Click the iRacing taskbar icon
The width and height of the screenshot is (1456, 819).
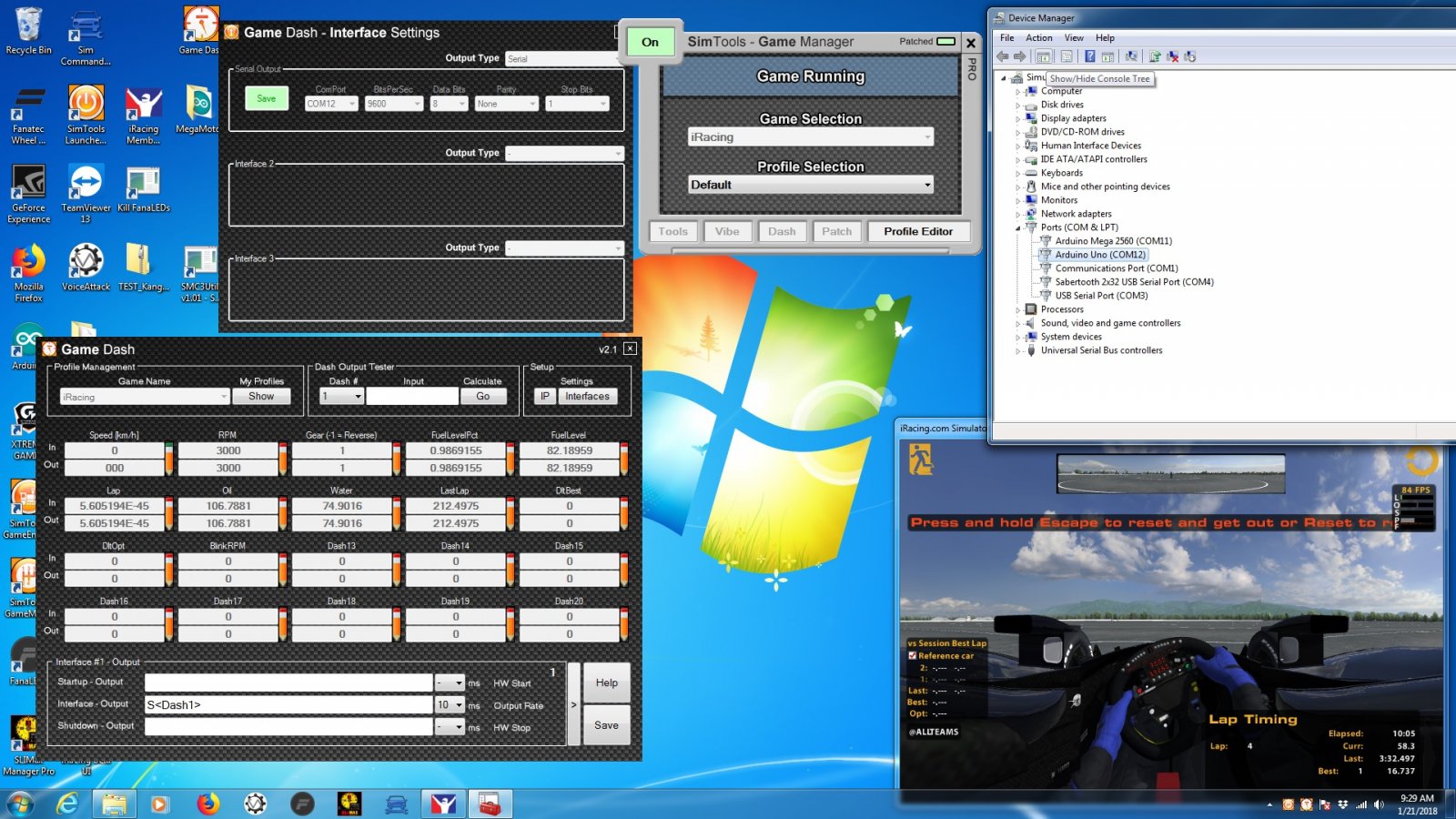click(443, 804)
